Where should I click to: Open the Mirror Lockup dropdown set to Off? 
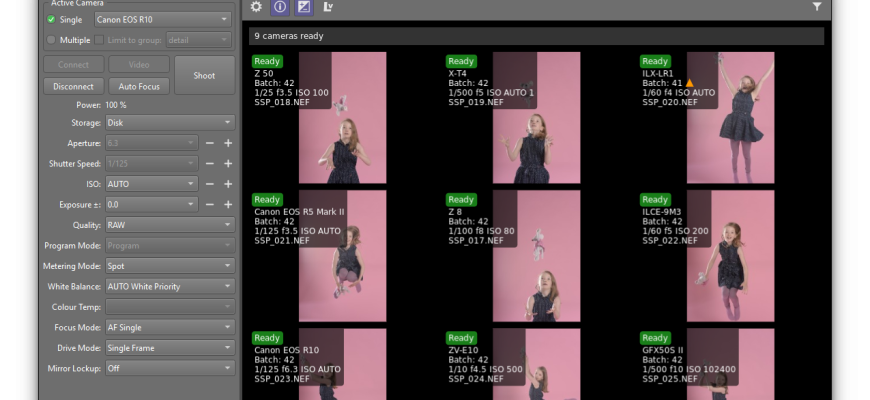(170, 368)
